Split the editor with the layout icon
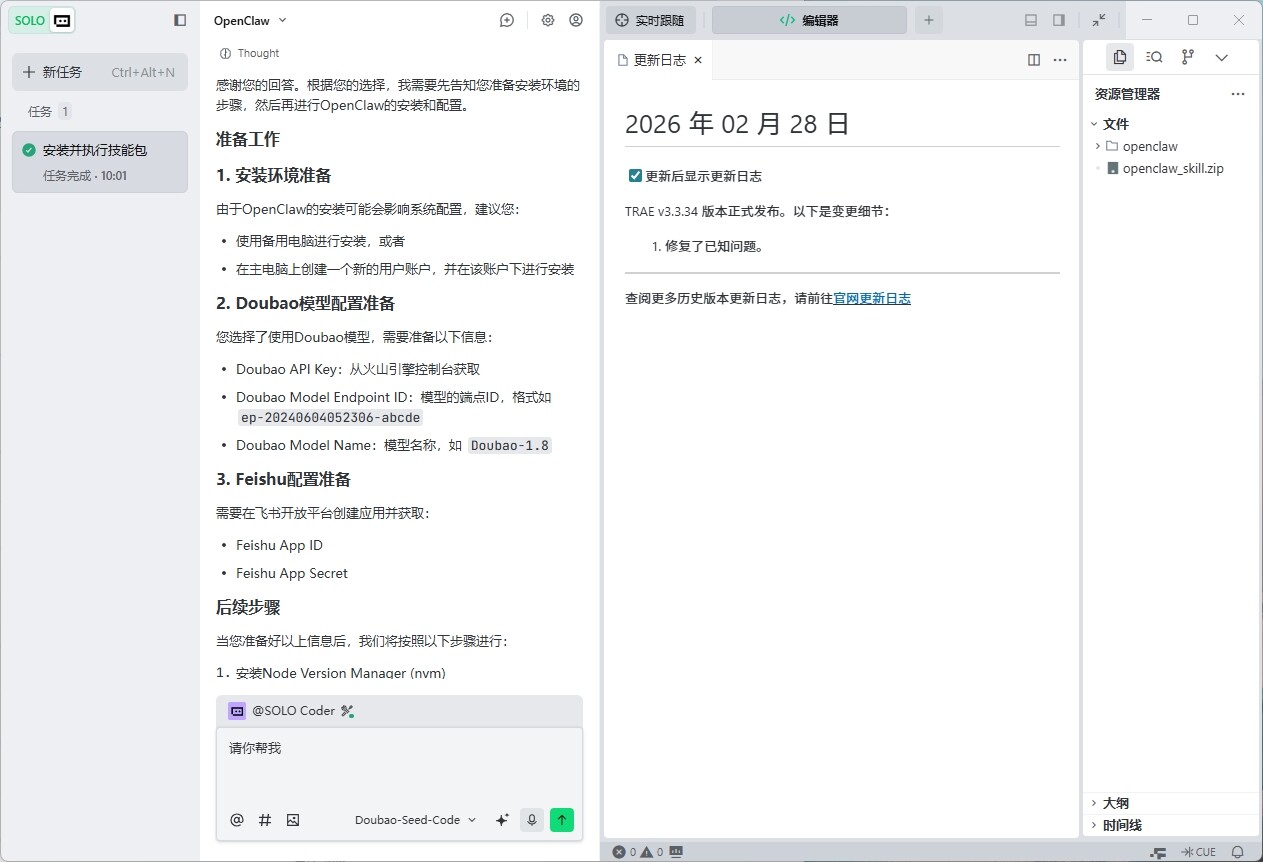 [x=1034, y=60]
